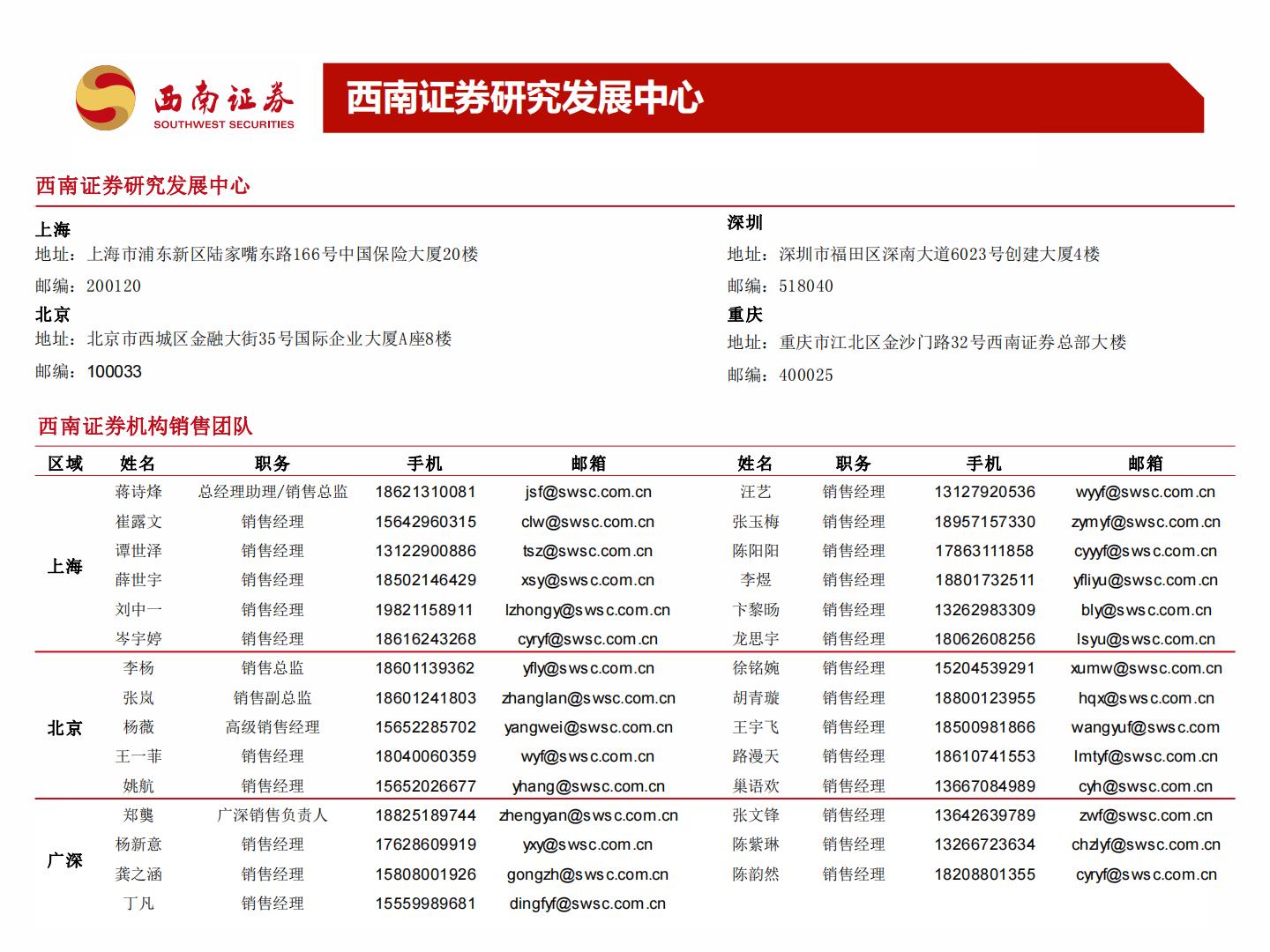Open email yhang@swsc.com.cn

pyautogui.click(x=588, y=786)
